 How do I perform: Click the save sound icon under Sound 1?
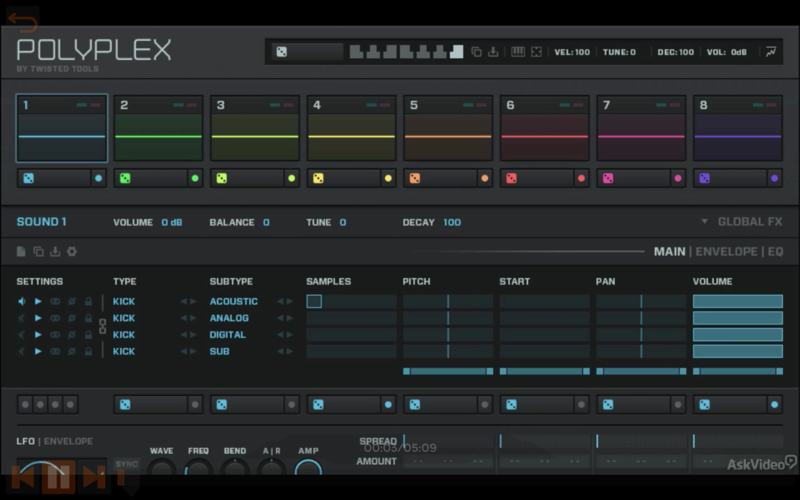coord(55,251)
